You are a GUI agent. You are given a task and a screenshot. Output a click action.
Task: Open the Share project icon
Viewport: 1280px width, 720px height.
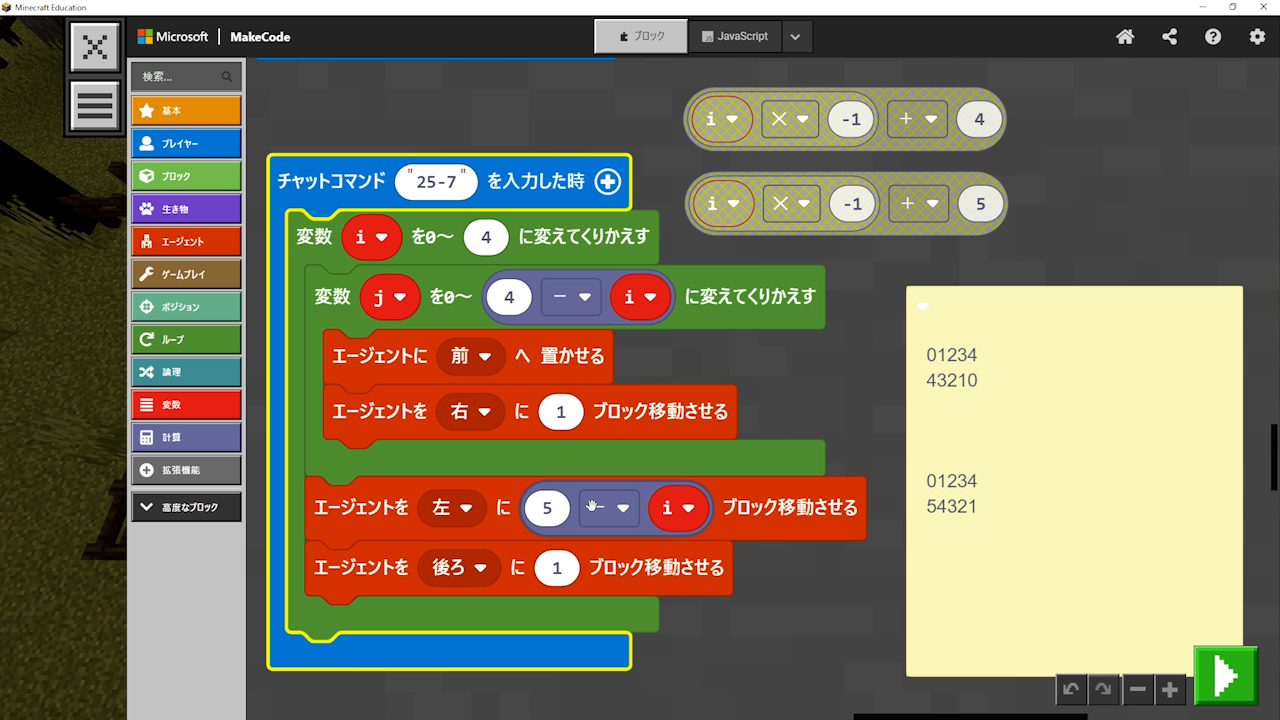tap(1169, 37)
